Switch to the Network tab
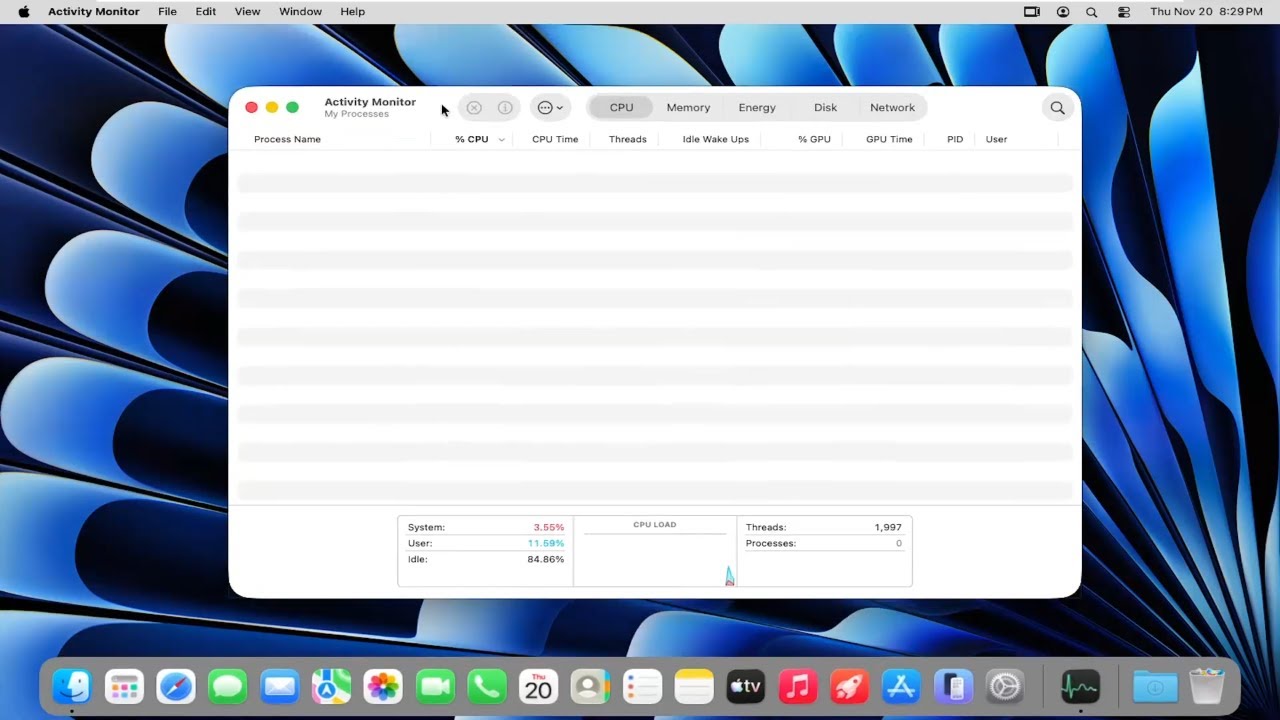This screenshot has height=720, width=1280. point(892,107)
